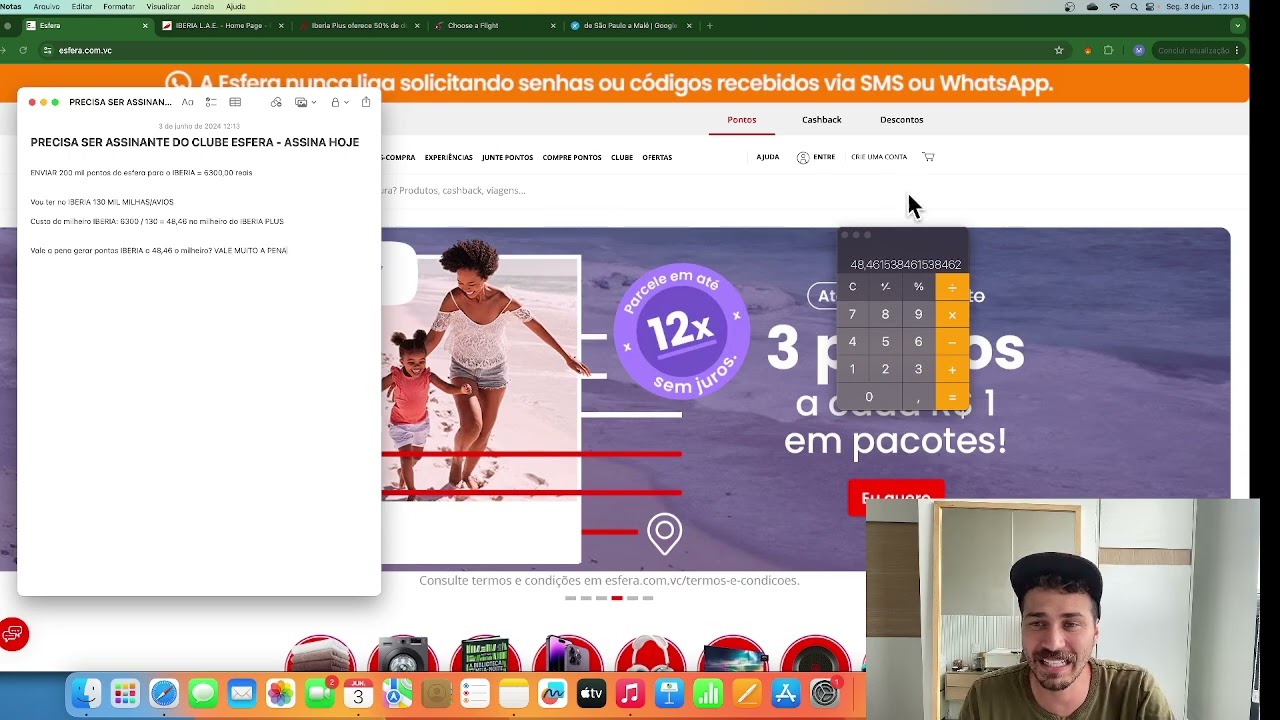This screenshot has width=1280, height=720.
Task: Click the Notes collaboration link icon
Action: pyautogui.click(x=276, y=102)
